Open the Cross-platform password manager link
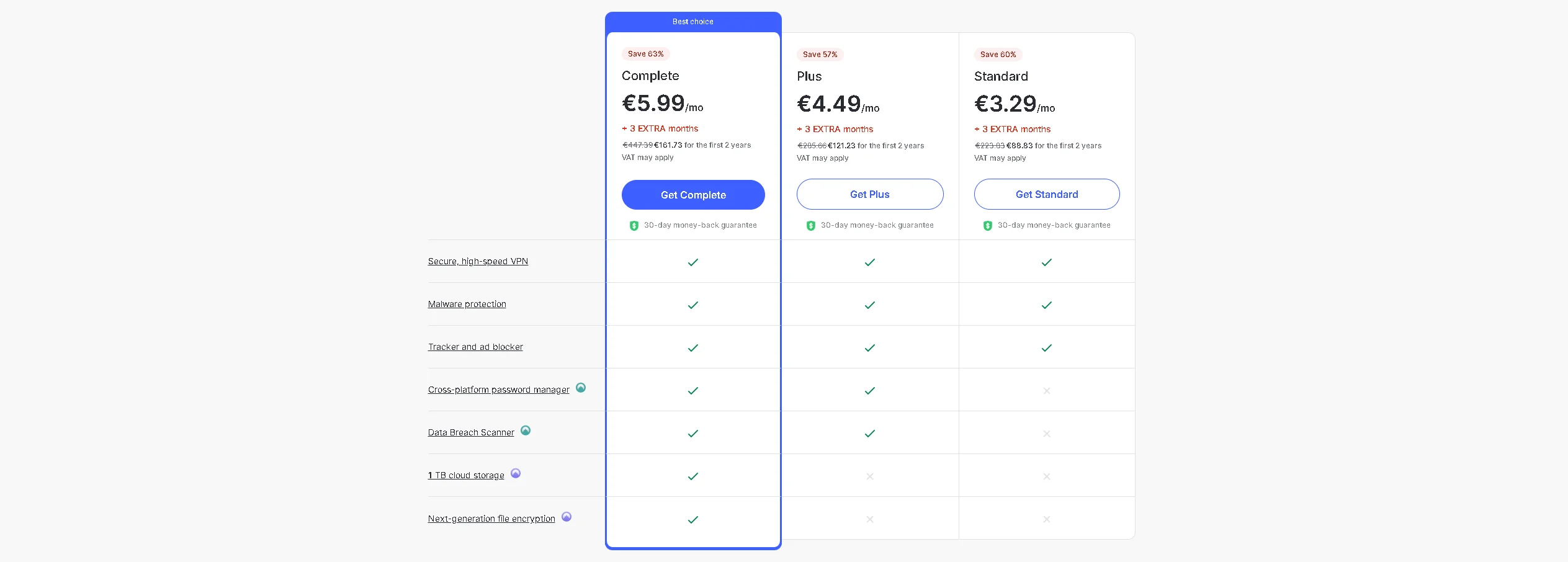 tap(498, 390)
